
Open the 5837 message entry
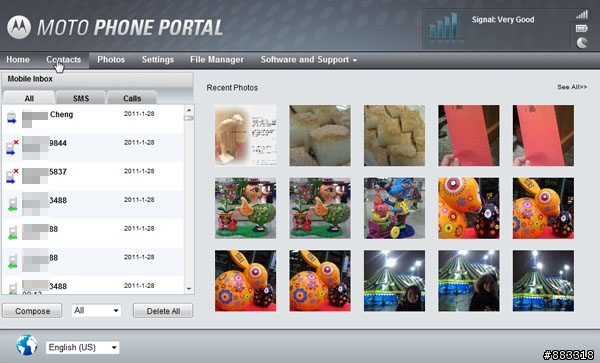[93, 176]
